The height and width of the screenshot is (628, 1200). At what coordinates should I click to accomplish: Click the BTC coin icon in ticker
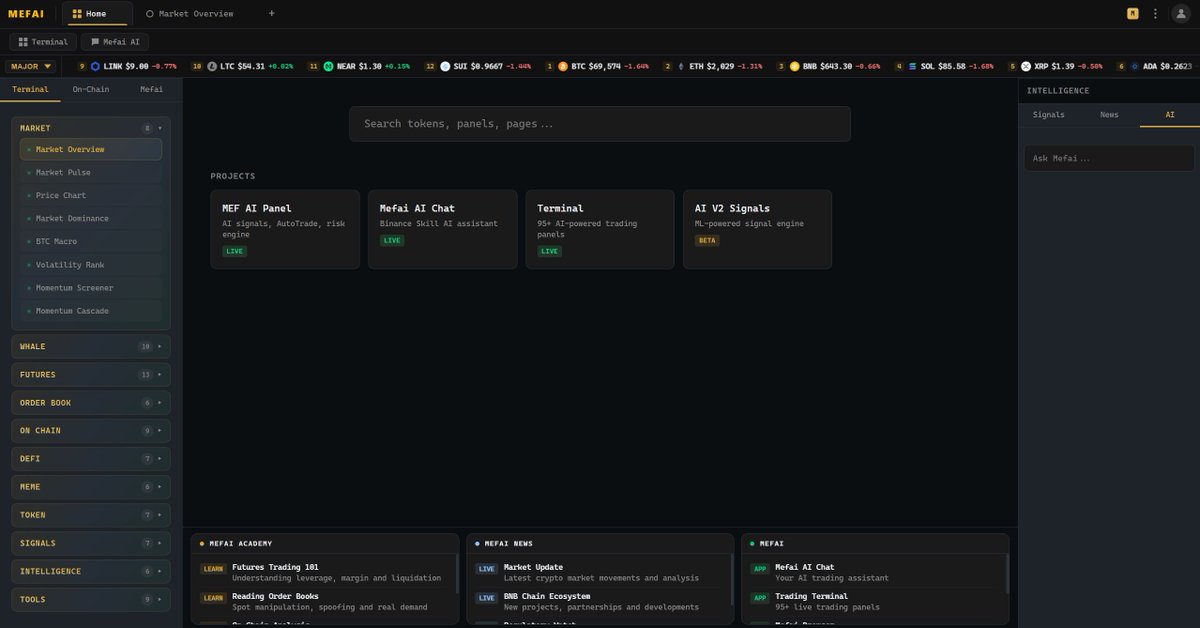pyautogui.click(x=563, y=66)
